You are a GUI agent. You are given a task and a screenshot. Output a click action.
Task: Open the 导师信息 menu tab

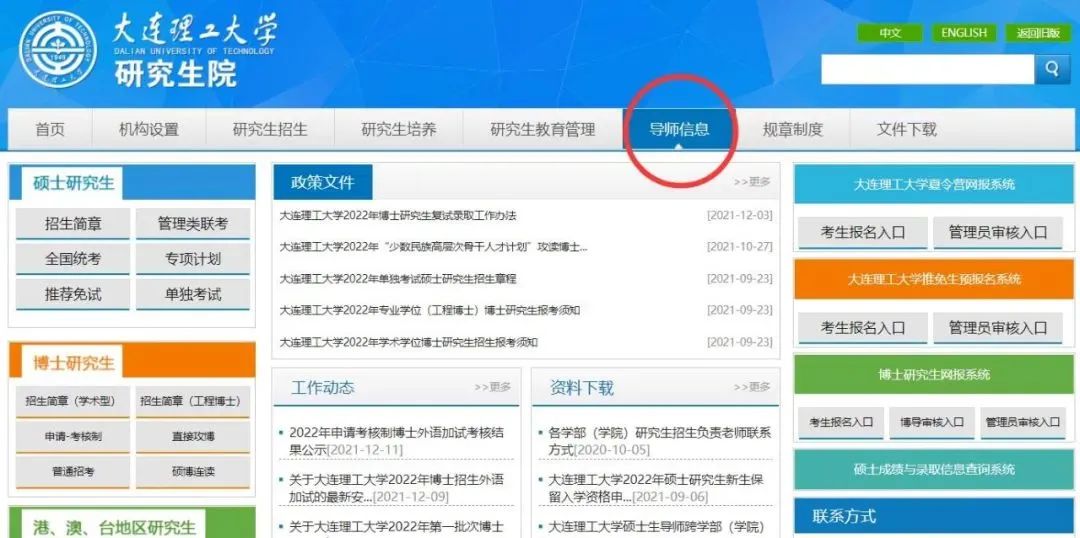click(x=679, y=129)
